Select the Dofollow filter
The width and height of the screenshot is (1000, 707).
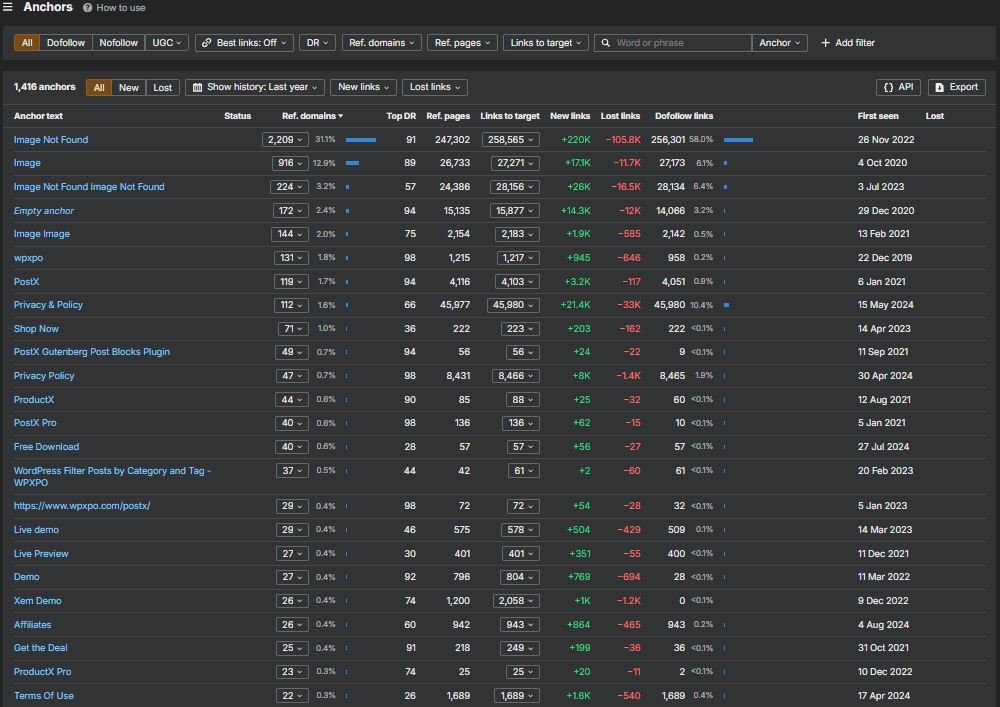pyautogui.click(x=66, y=43)
